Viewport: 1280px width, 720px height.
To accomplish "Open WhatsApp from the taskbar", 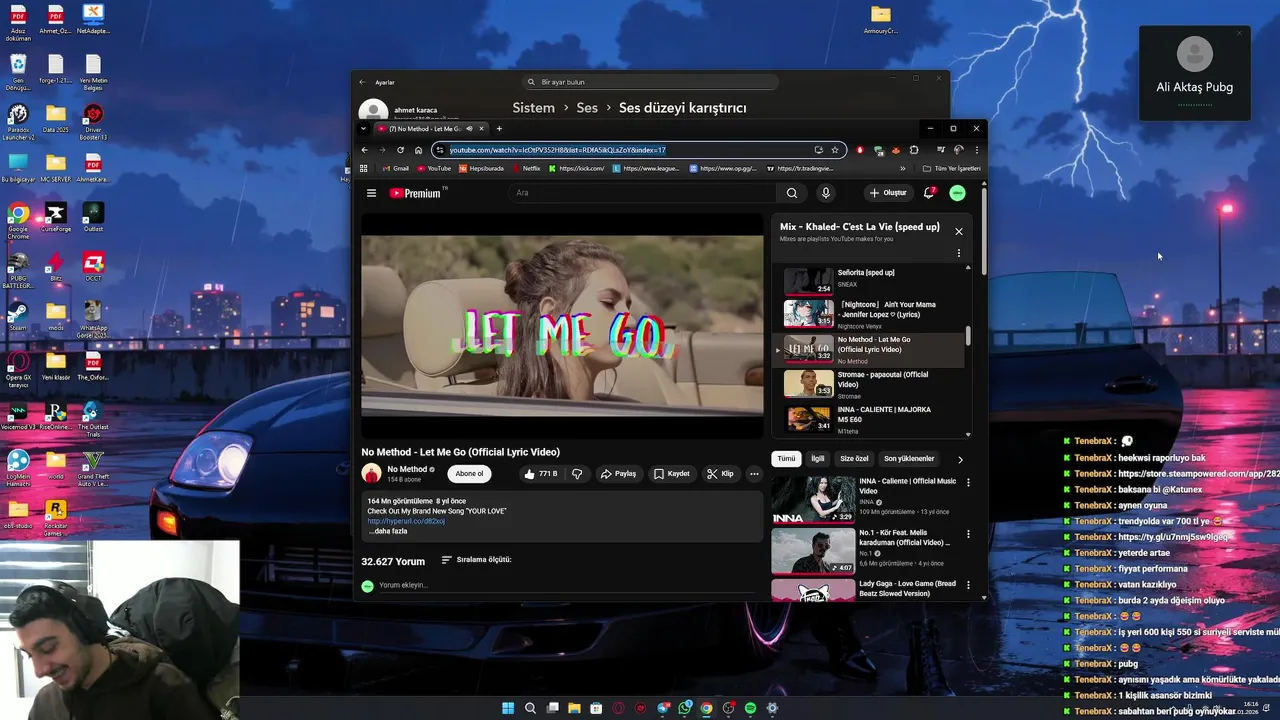I will [684, 708].
